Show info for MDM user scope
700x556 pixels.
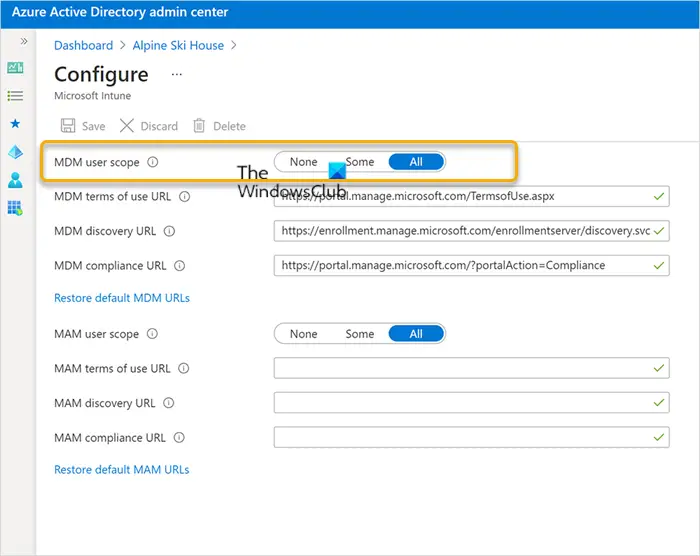click(x=153, y=162)
